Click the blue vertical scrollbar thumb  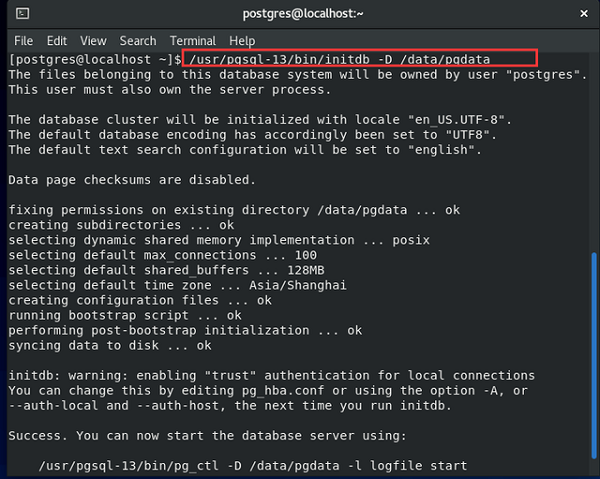pos(594,355)
